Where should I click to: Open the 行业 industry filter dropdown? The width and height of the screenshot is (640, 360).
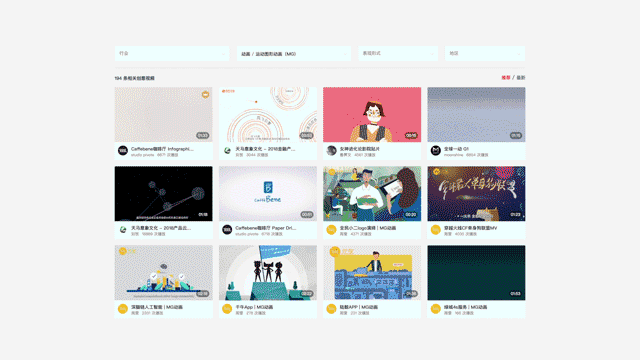172,53
